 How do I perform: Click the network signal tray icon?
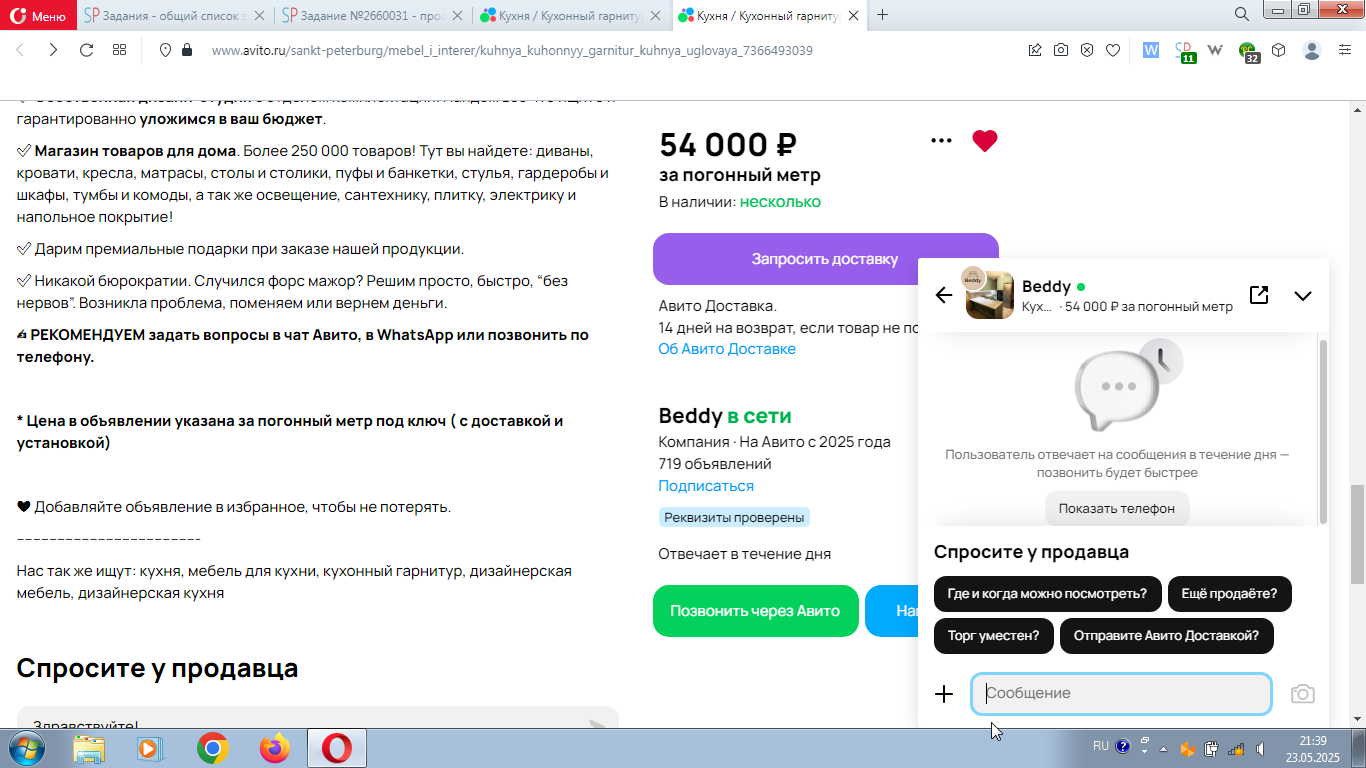1236,748
